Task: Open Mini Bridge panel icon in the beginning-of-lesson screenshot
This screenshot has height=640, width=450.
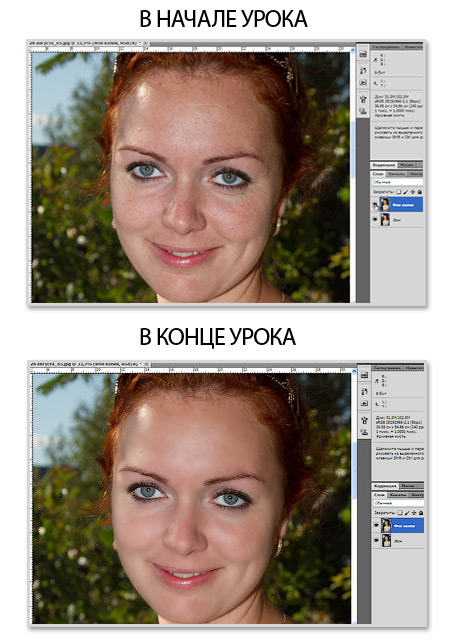Action: [363, 54]
